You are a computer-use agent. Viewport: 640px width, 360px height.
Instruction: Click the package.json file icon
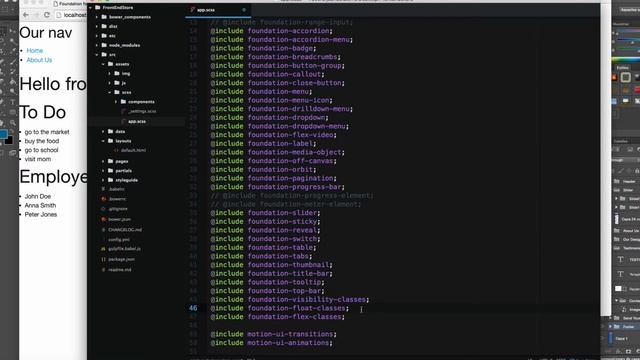coord(104,259)
